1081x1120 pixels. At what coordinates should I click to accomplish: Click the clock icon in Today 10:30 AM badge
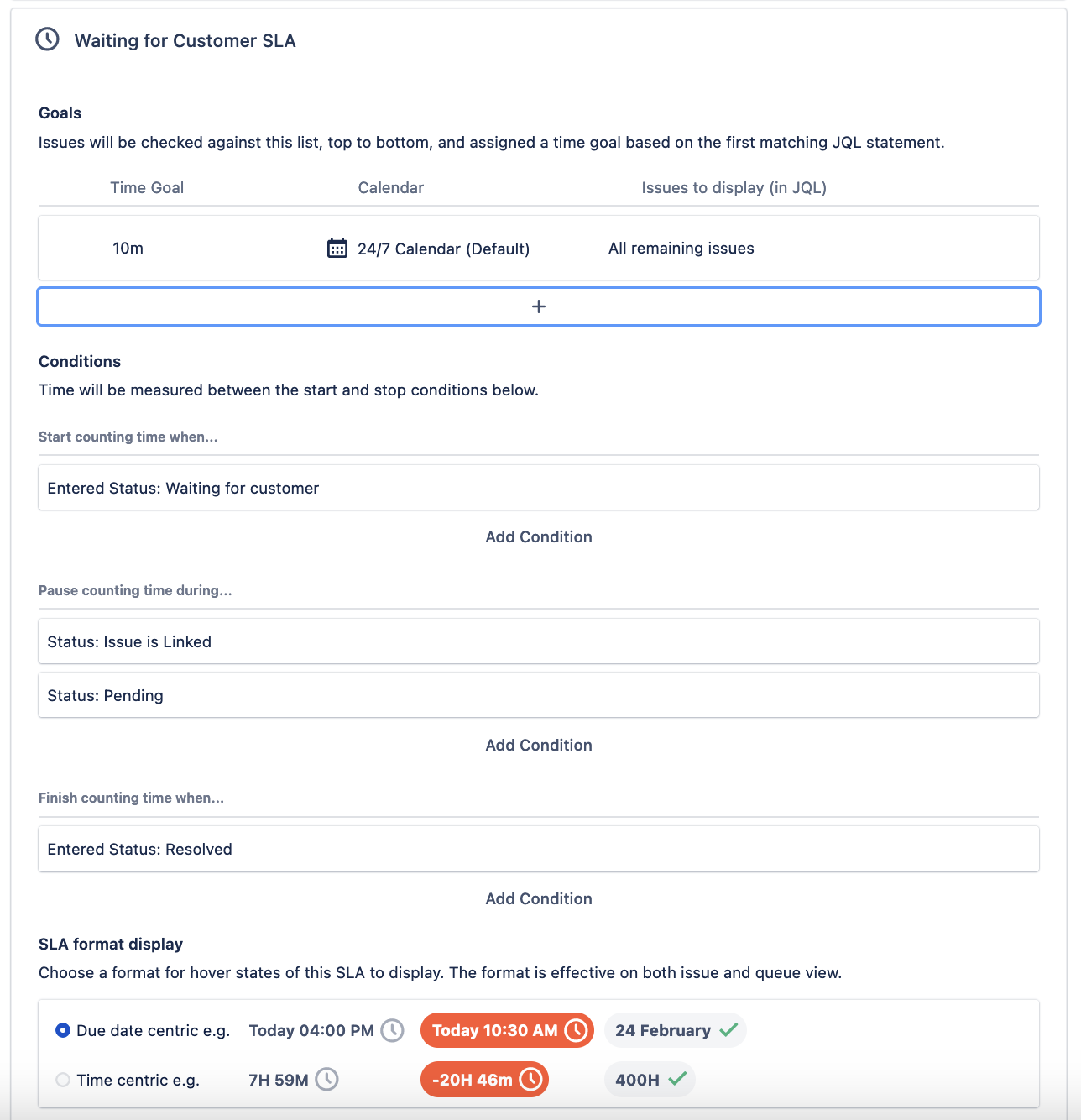click(577, 1030)
